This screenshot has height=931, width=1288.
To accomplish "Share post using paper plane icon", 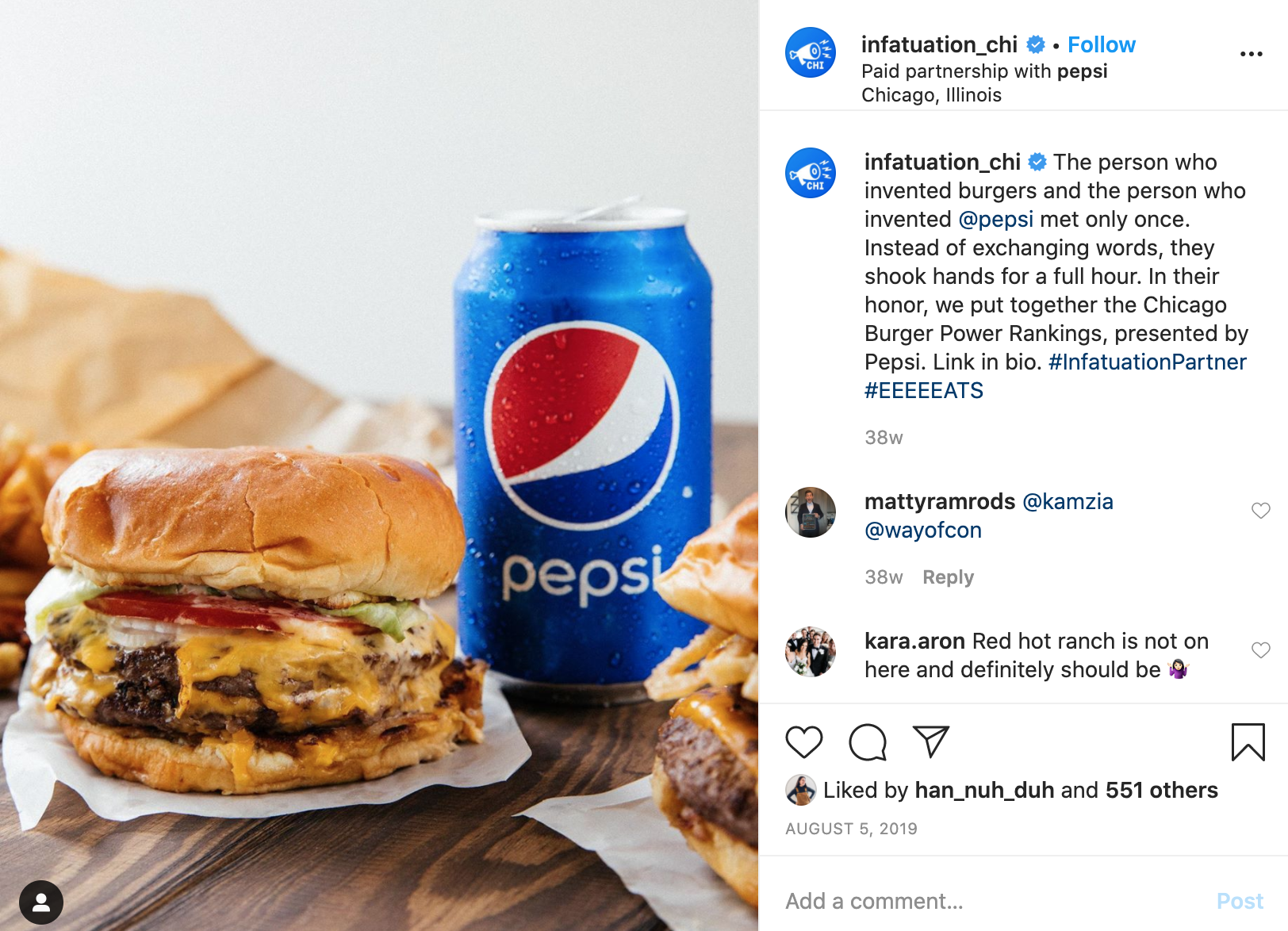I will coord(931,741).
